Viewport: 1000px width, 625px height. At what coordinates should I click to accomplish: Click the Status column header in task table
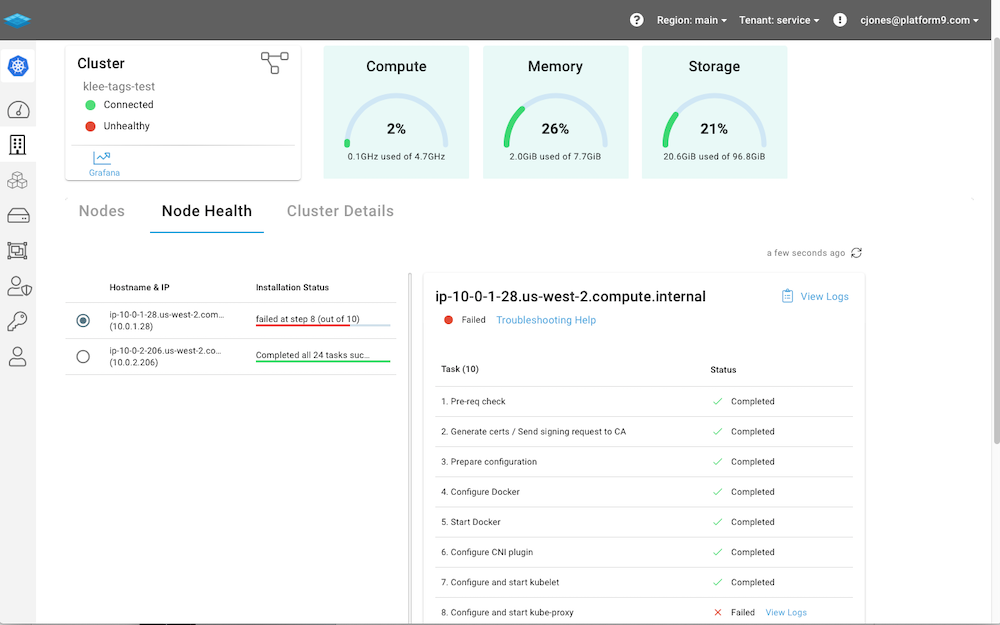[723, 370]
